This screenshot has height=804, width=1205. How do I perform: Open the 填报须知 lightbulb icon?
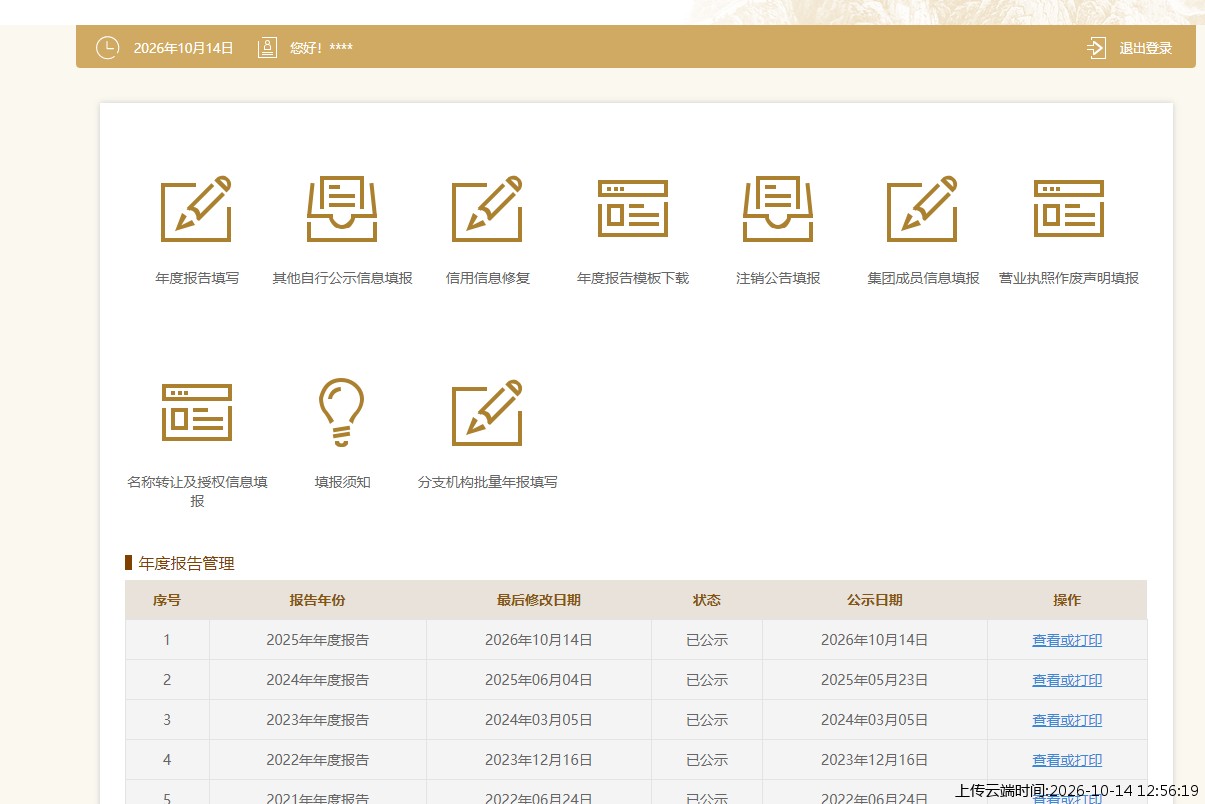[342, 413]
